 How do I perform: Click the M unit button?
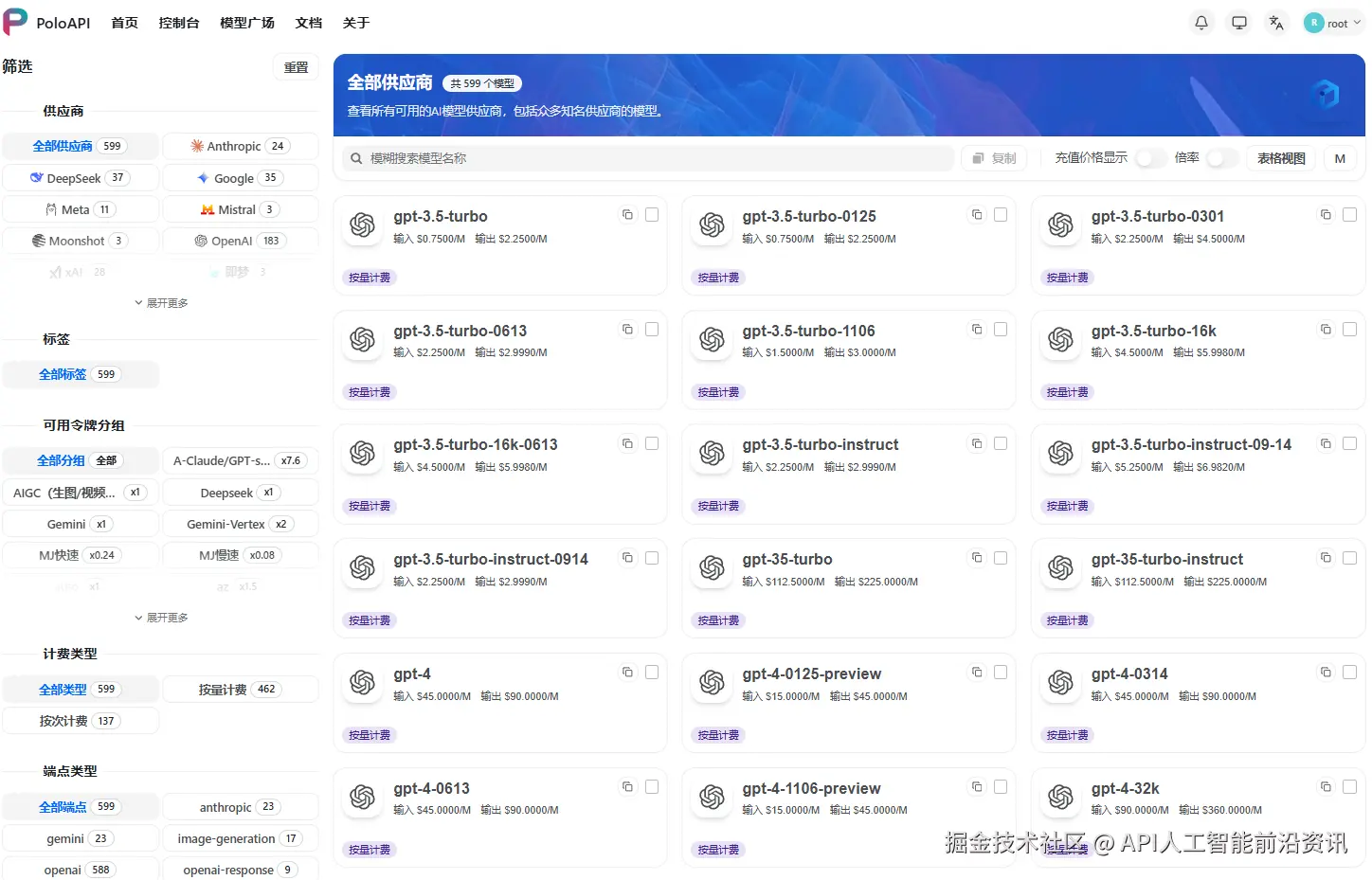pyautogui.click(x=1340, y=158)
